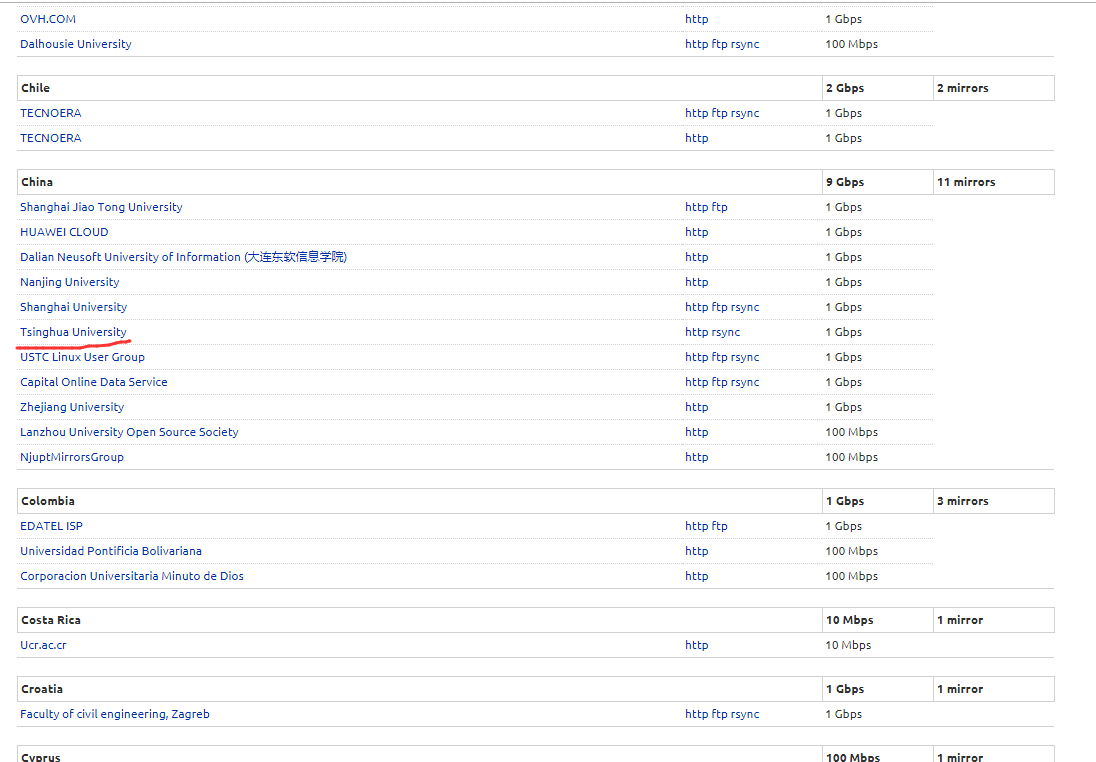Screen dimensions: 1096x762
Task: Click http link in the HUAWEI CLOUD row
Action: (696, 232)
